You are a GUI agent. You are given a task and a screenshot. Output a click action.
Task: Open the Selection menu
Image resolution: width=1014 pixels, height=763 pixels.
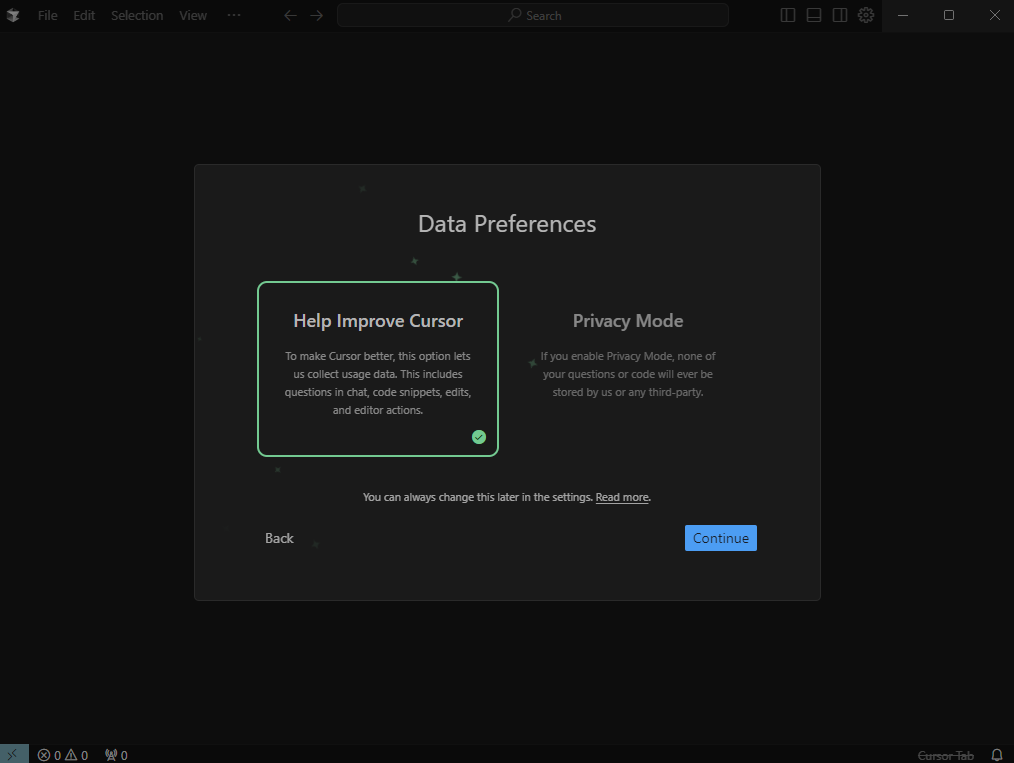tap(136, 15)
